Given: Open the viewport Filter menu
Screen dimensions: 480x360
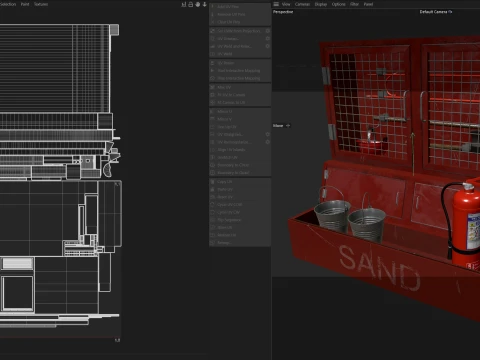Looking at the screenshot, I should [354, 4].
